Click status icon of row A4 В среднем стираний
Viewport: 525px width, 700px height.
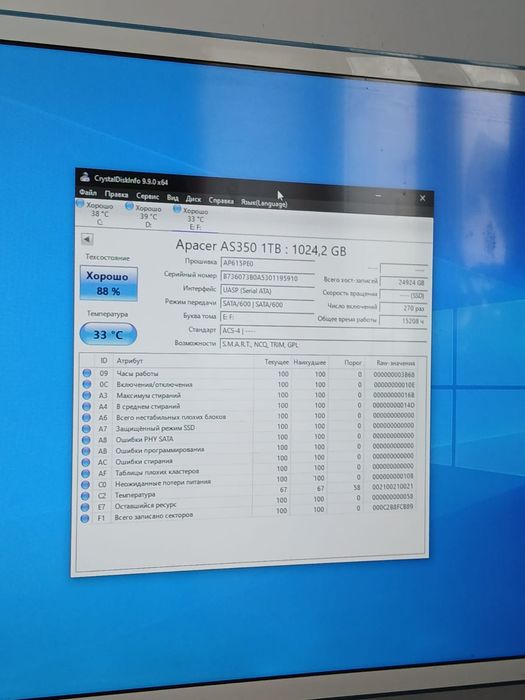86,406
